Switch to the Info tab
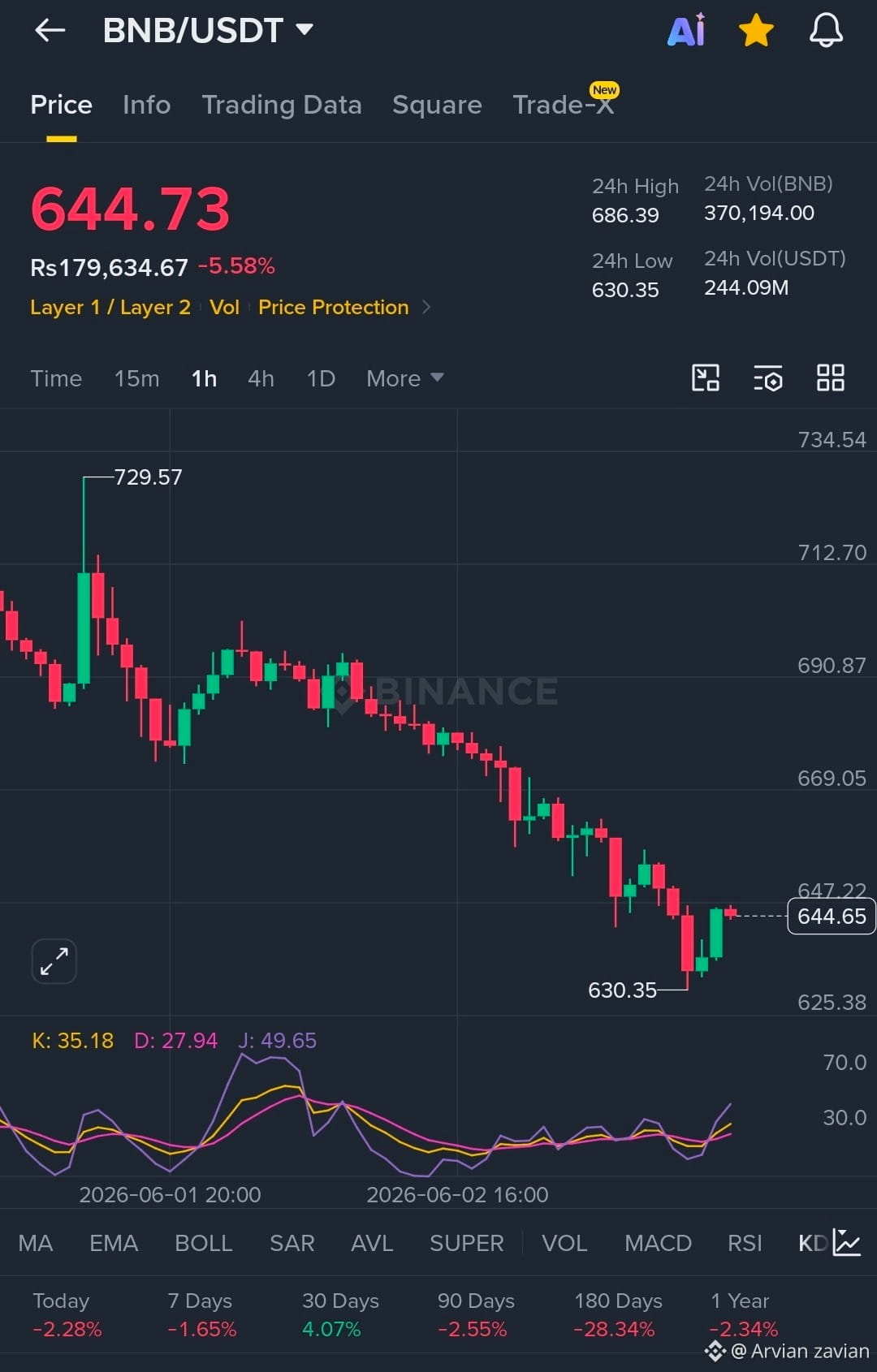 click(146, 105)
